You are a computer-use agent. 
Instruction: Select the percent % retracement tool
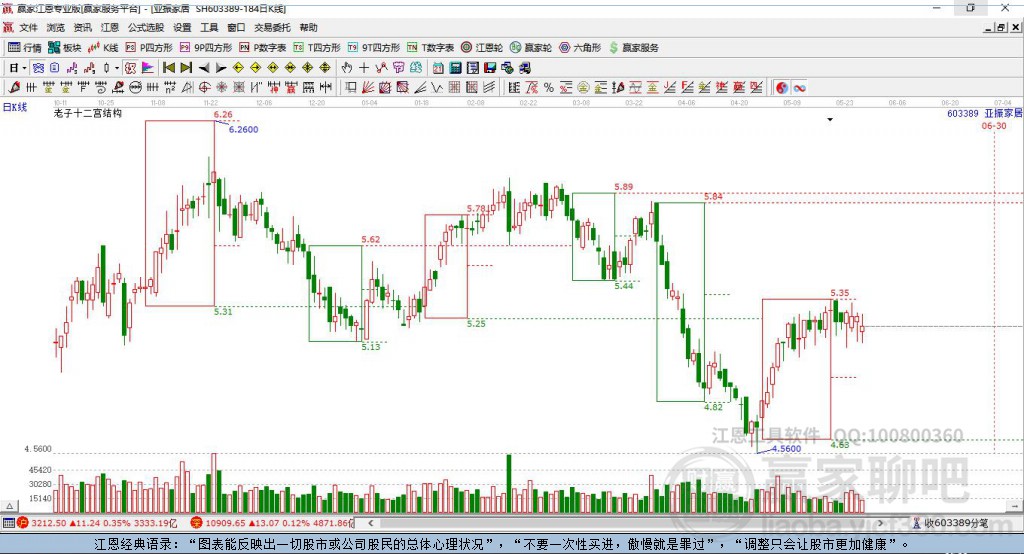(549, 88)
